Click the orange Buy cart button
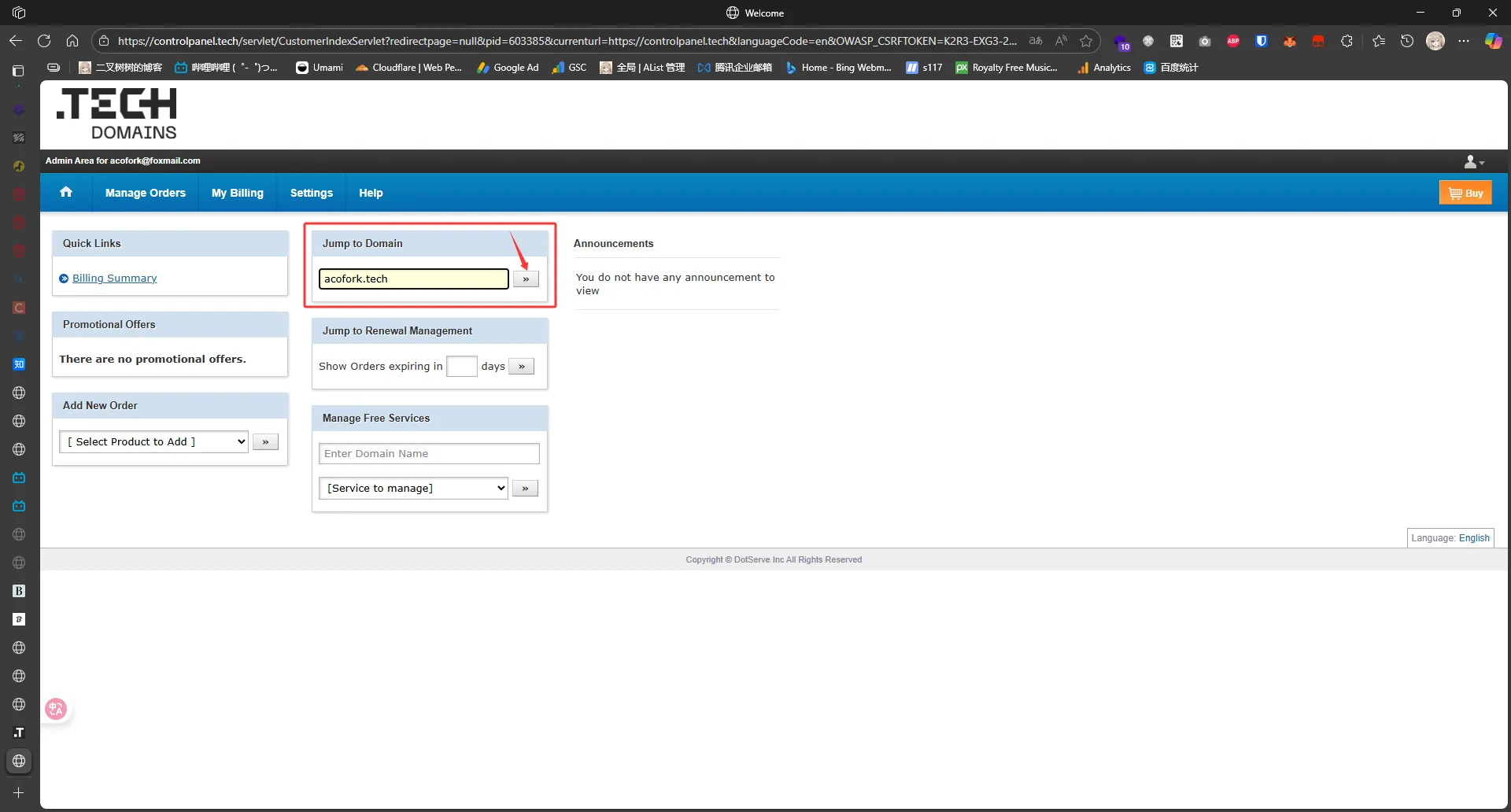This screenshot has height=812, width=1511. point(1465,193)
